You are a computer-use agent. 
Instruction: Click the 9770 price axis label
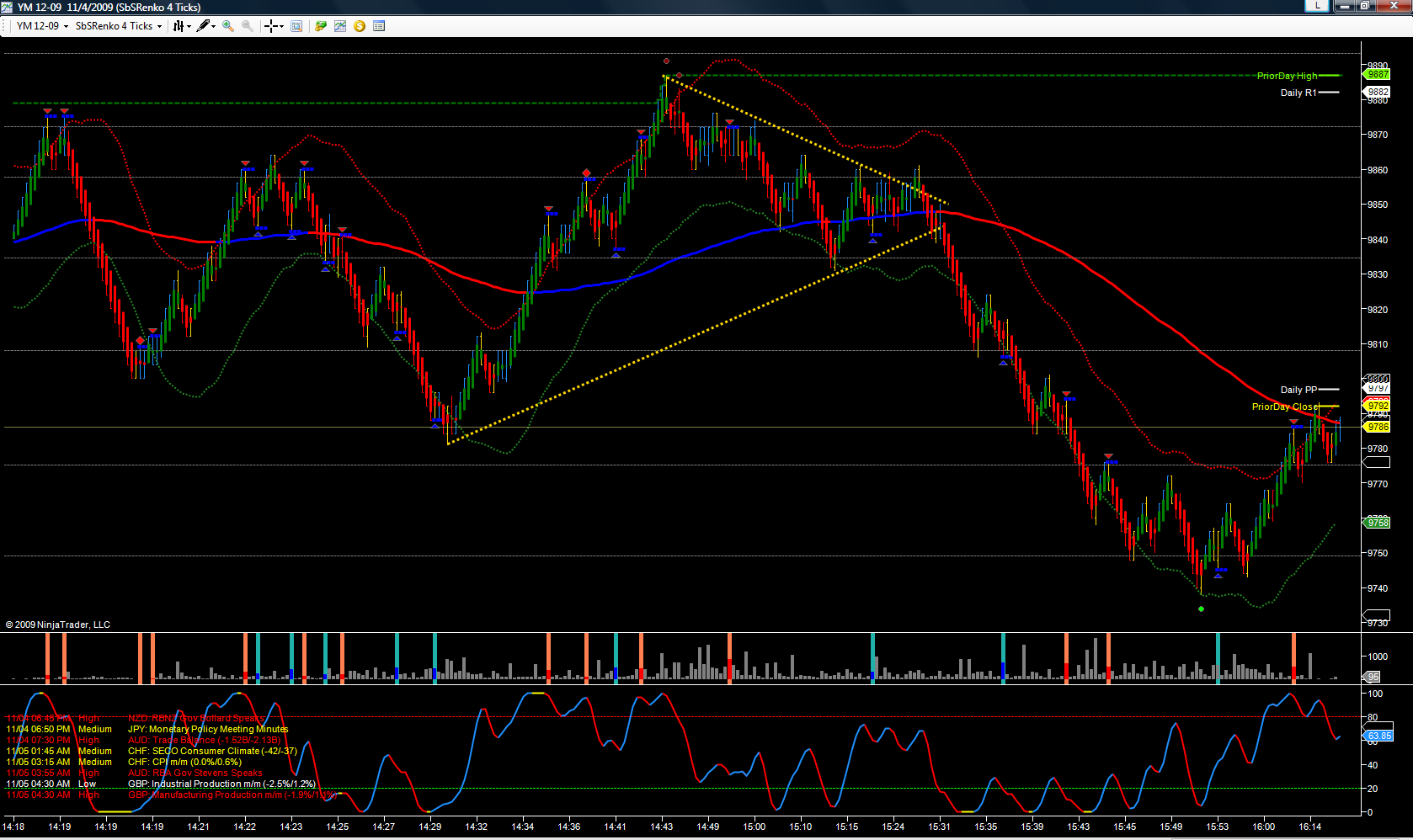point(1378,484)
